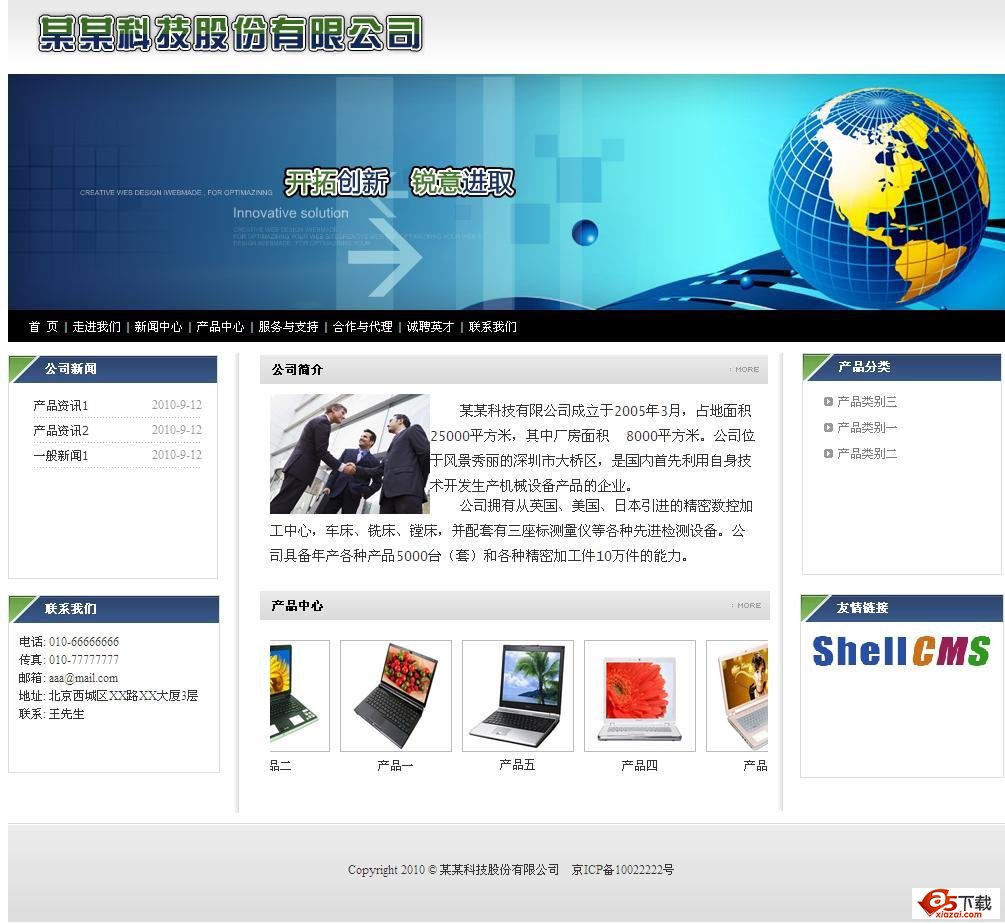Click the business handshake photo
This screenshot has width=1005, height=924.
click(x=350, y=454)
